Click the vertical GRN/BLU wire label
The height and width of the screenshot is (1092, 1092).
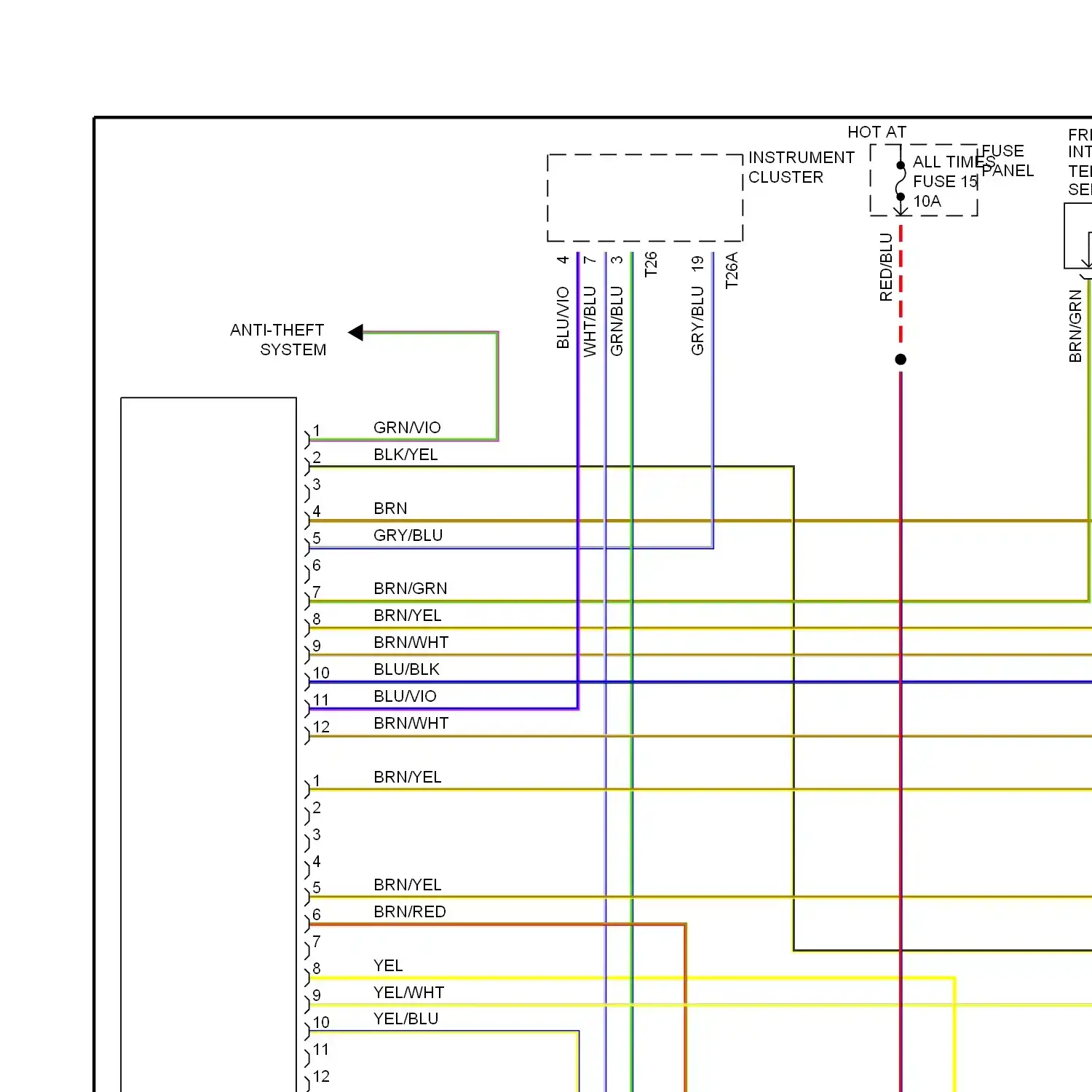point(617,321)
